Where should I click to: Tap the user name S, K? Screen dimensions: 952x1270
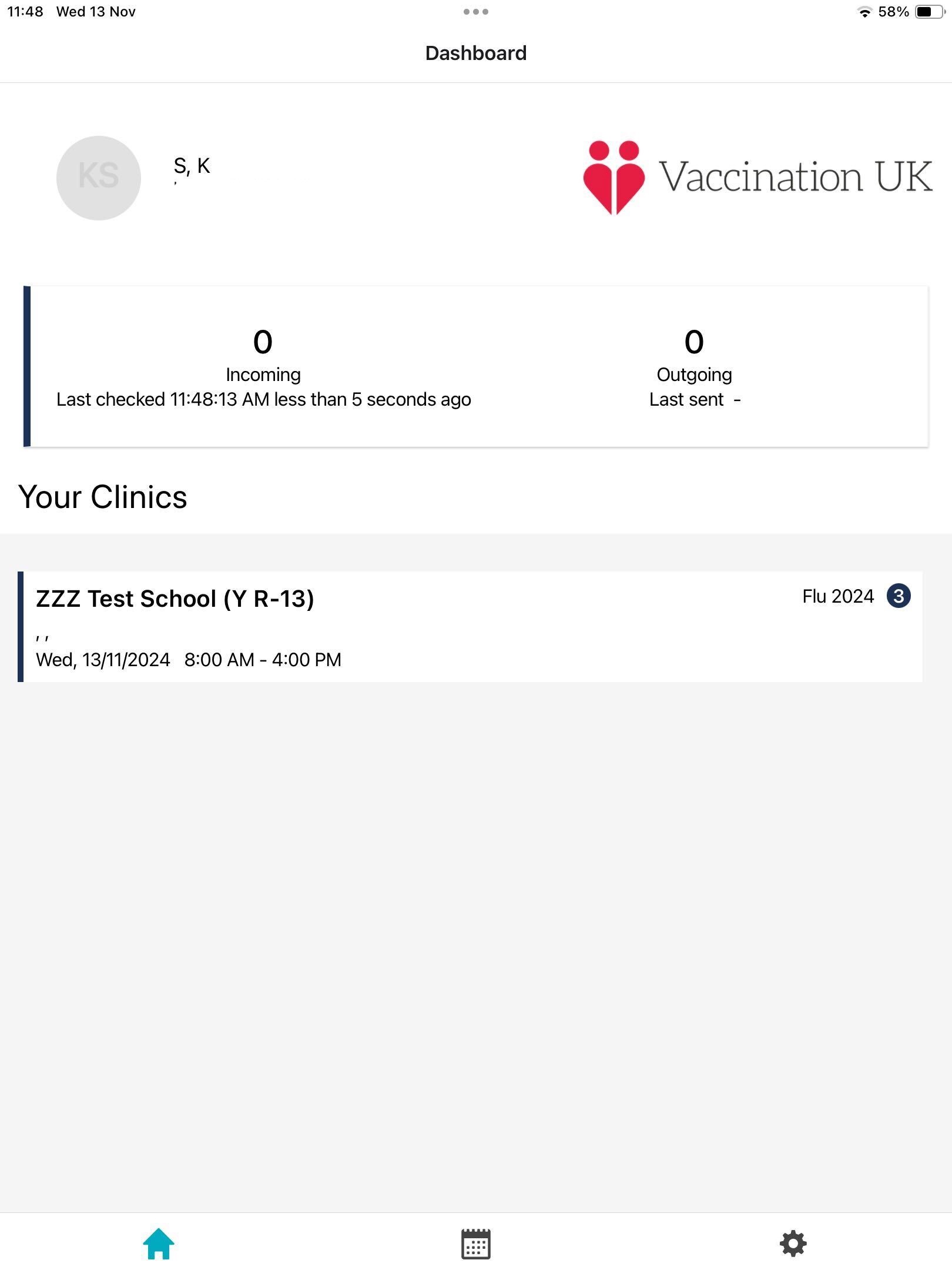click(x=192, y=166)
